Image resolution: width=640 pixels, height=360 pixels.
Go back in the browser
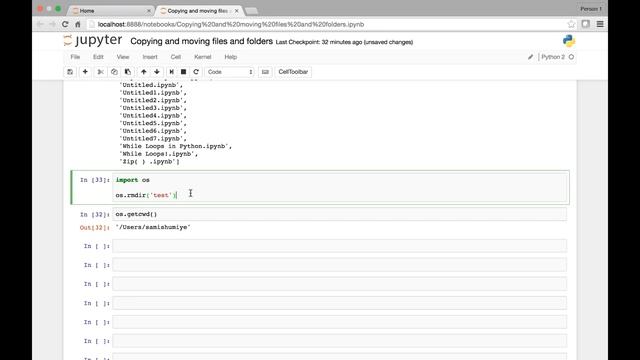40,24
